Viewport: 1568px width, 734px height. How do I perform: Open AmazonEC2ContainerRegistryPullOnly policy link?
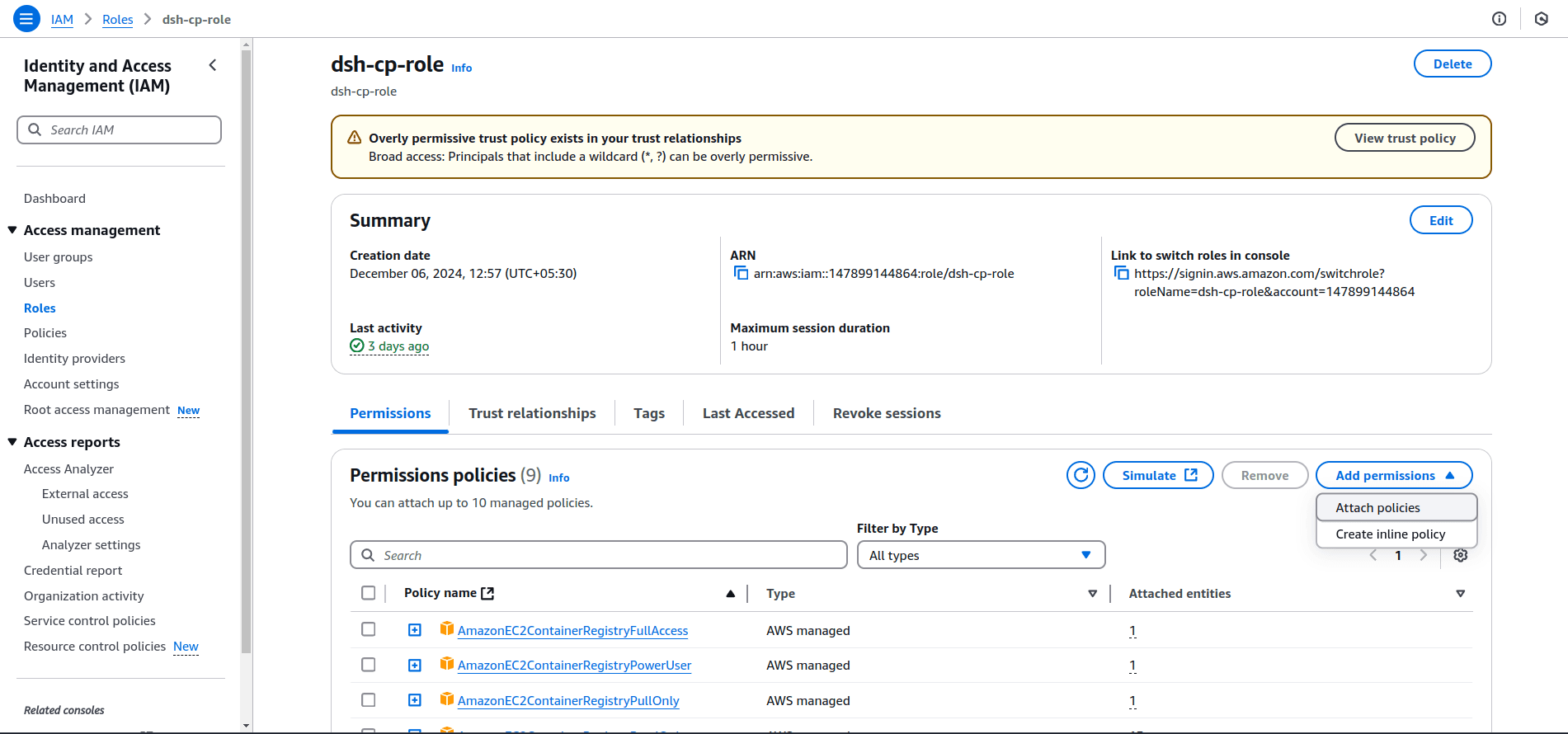click(x=568, y=700)
